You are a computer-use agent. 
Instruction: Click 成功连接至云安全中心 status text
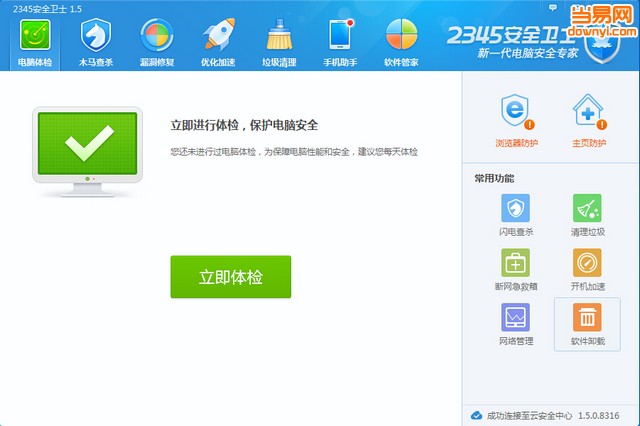pos(529,415)
